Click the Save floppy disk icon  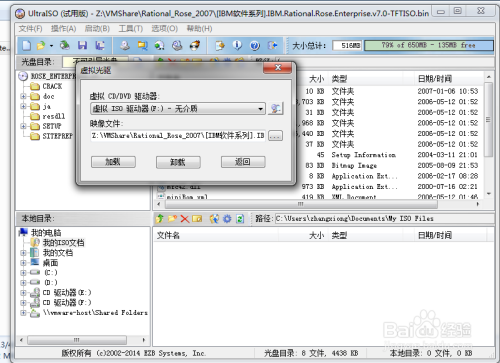pos(82,45)
